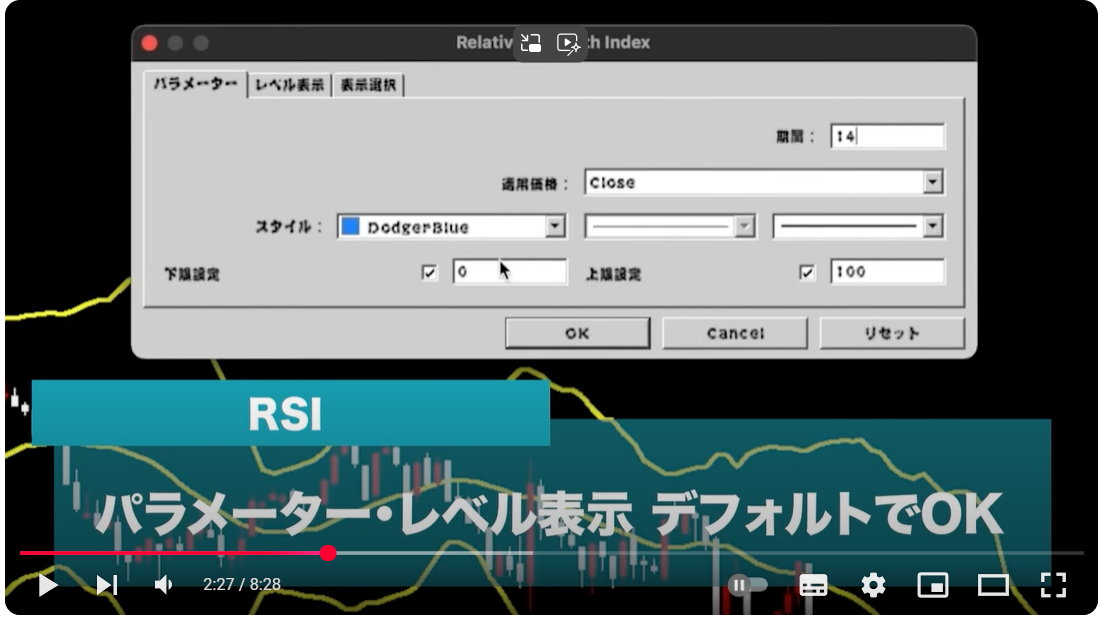Enter full screen mode

(1053, 585)
